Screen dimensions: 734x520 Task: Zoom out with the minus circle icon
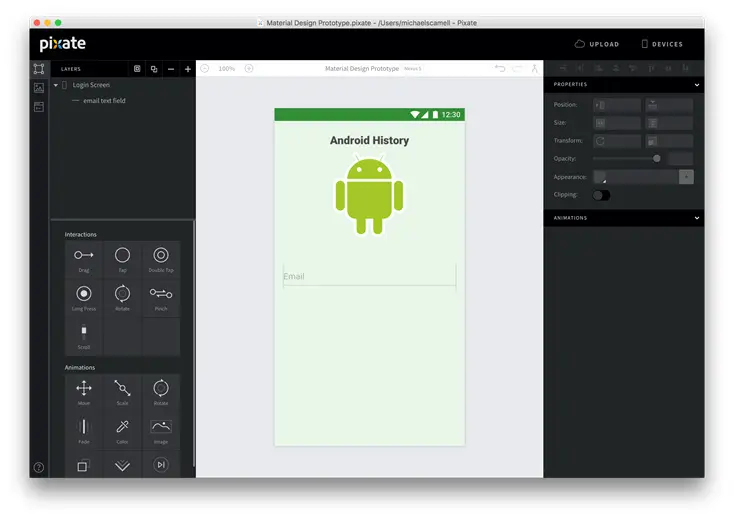coord(205,68)
